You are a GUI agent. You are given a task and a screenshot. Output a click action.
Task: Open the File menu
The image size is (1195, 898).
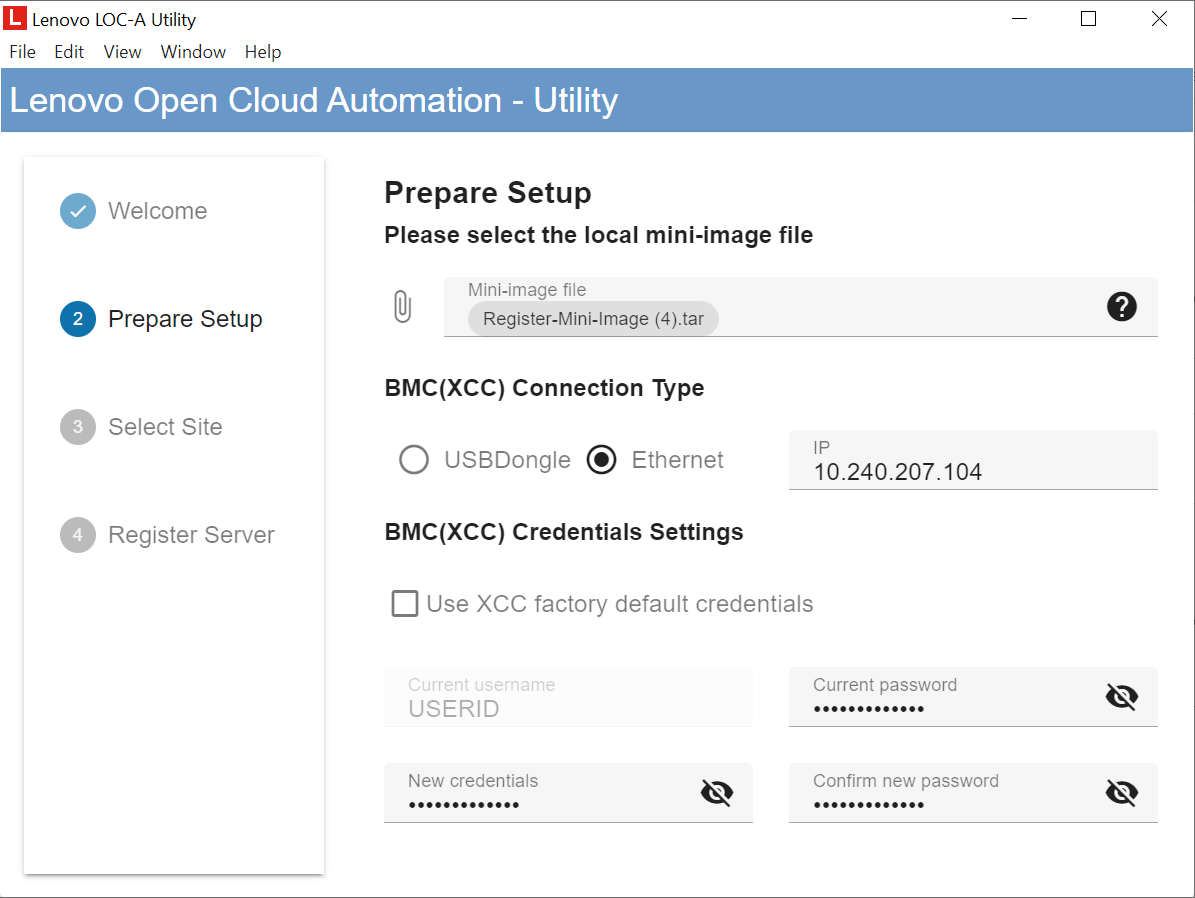point(22,52)
